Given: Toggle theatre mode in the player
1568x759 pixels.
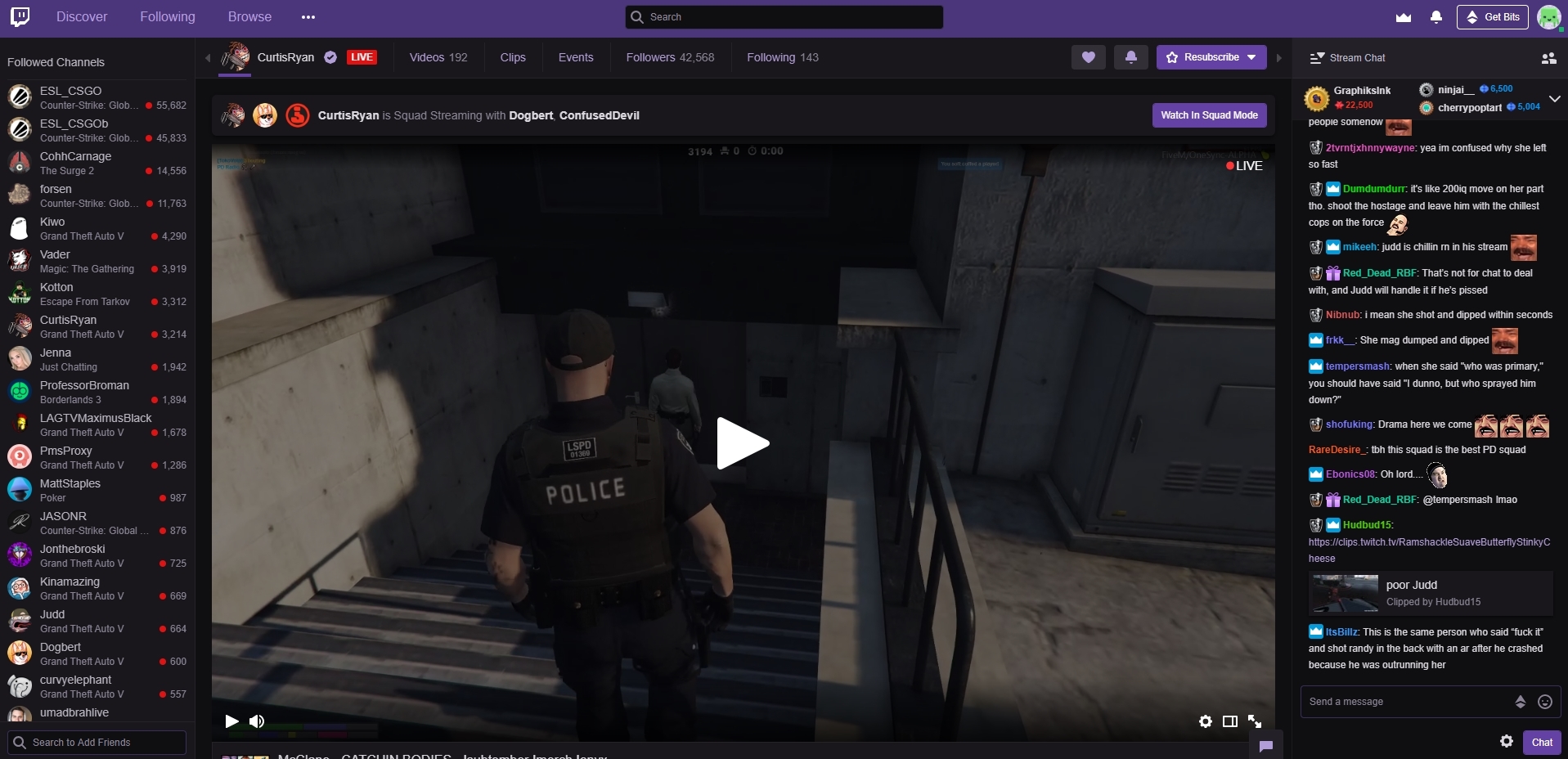Looking at the screenshot, I should pos(1230,721).
